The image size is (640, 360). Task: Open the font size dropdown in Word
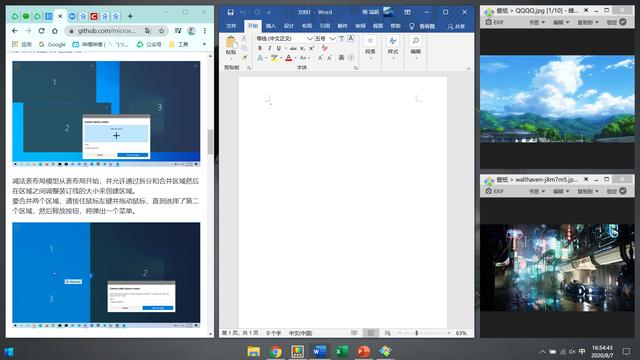point(332,38)
